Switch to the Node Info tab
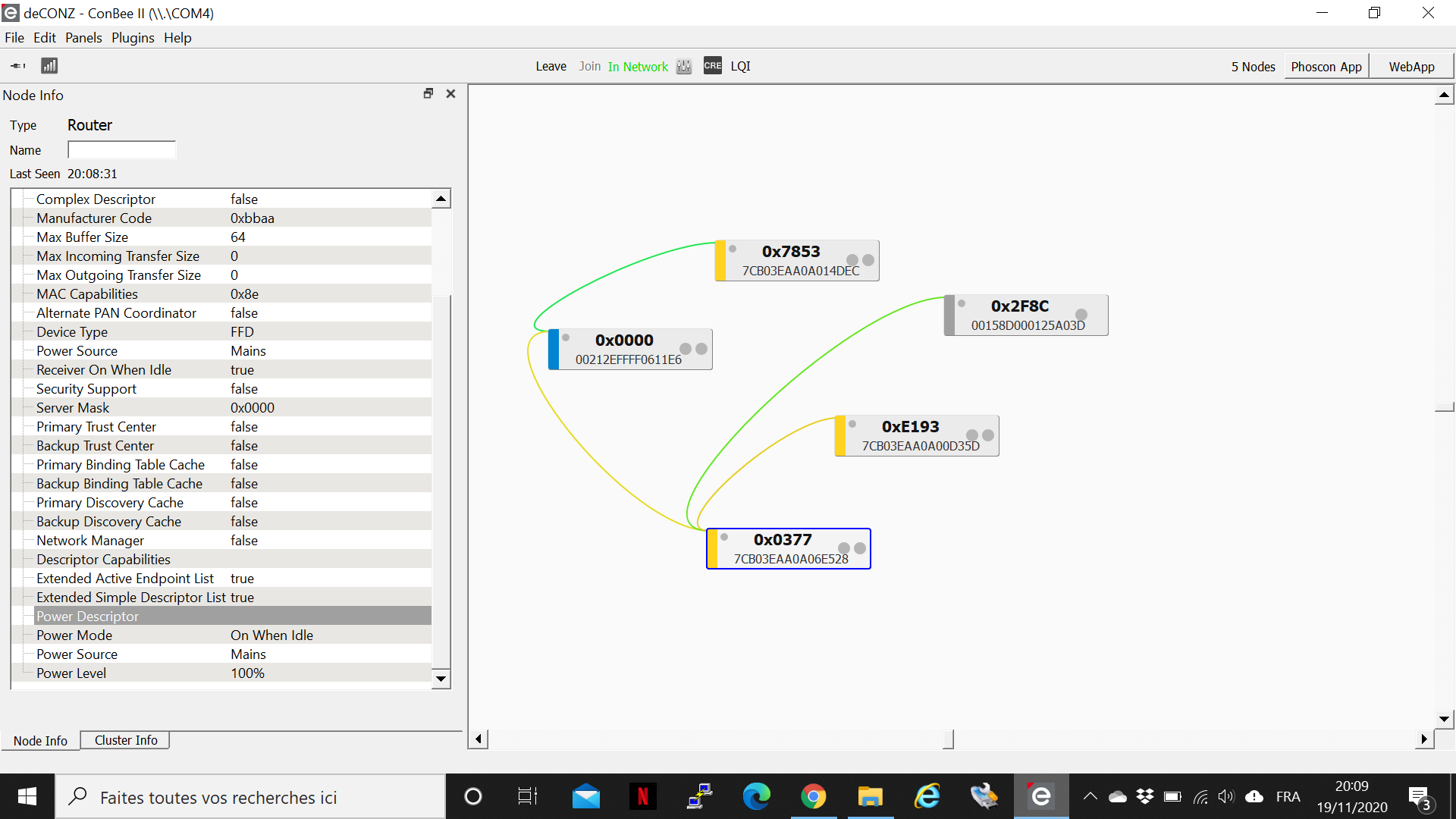Screen dimensions: 1456x819 pos(40,741)
